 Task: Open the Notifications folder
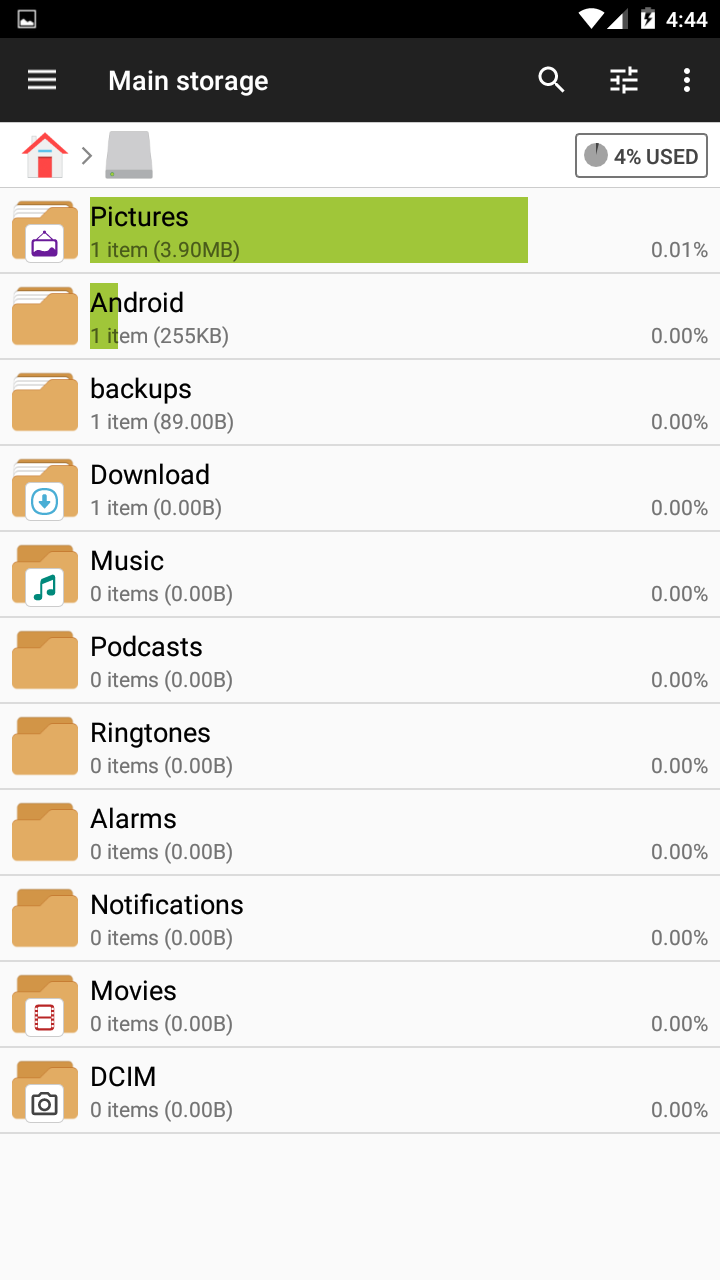click(300, 918)
